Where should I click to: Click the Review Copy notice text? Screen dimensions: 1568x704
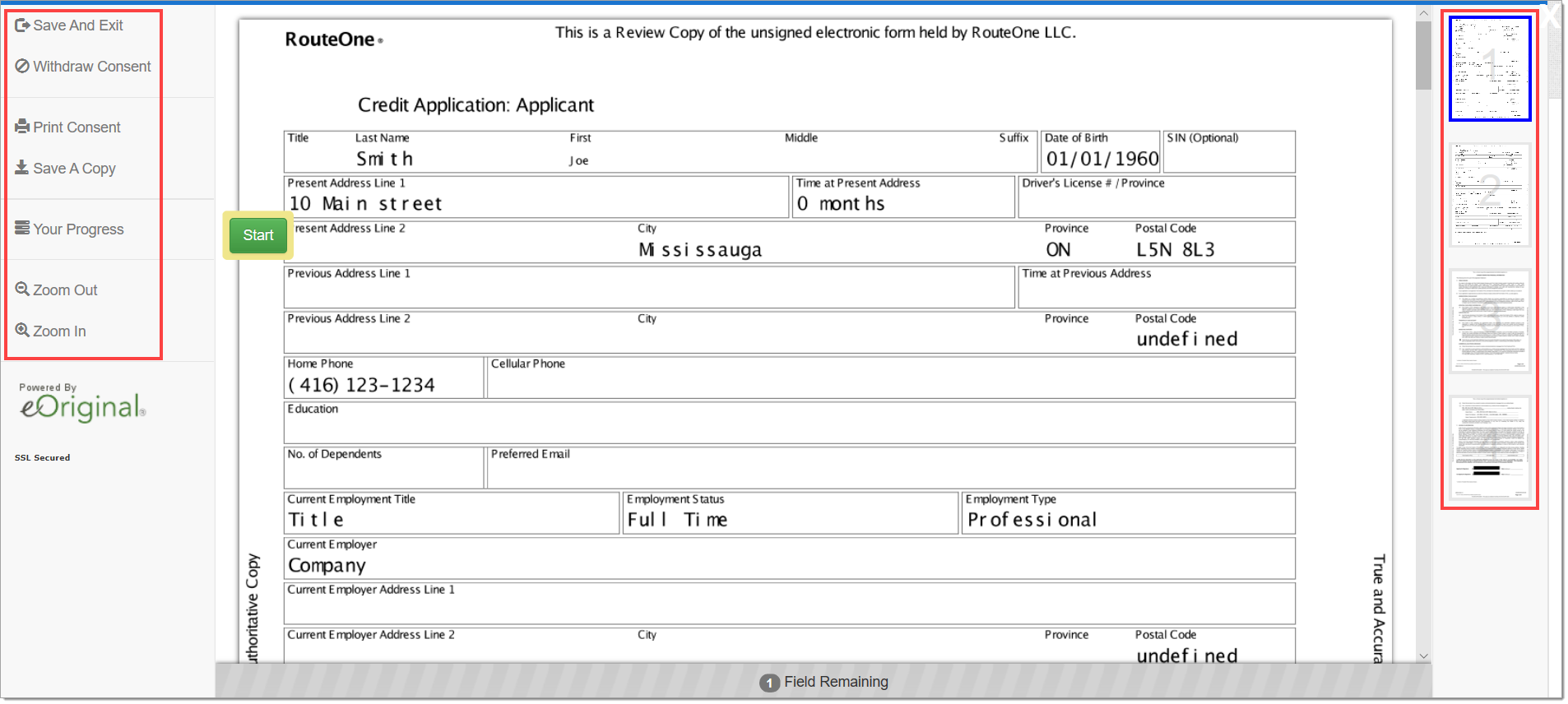pos(815,33)
